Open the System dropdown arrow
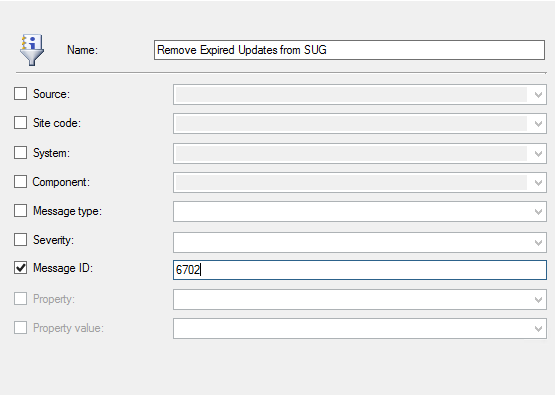 [x=538, y=154]
